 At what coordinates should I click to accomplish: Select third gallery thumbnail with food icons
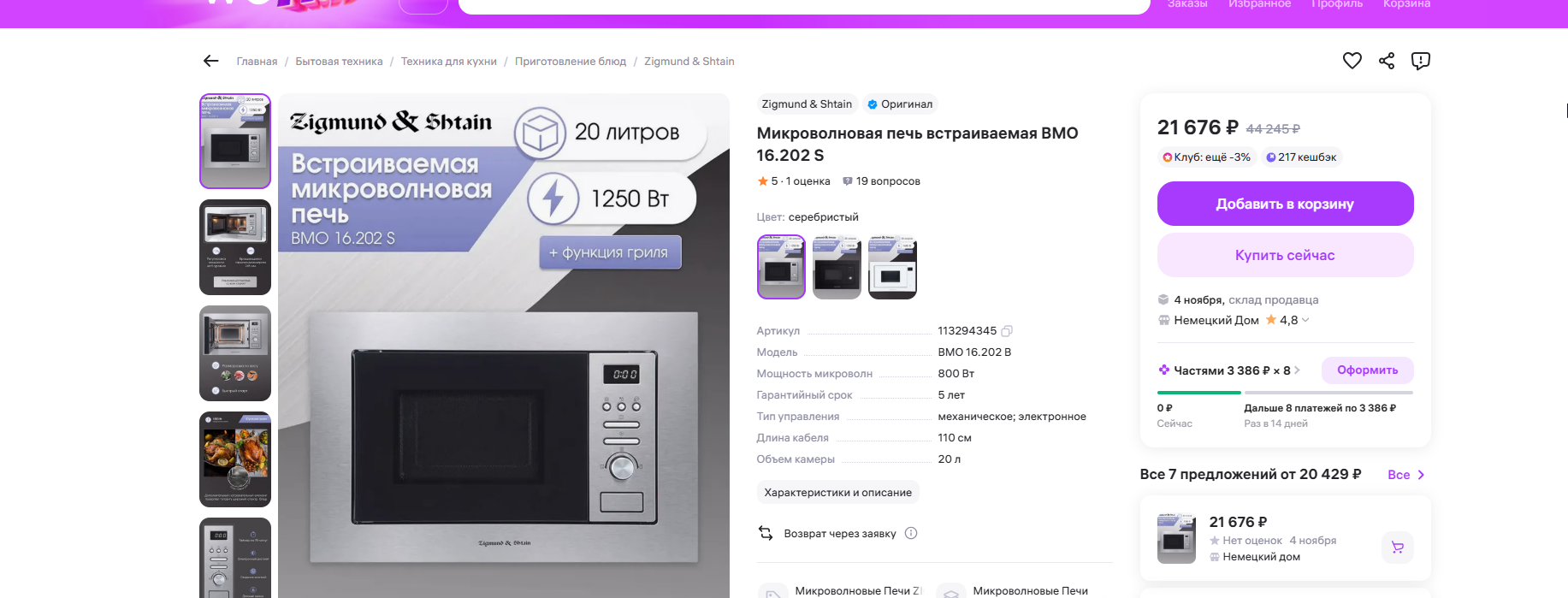235,353
